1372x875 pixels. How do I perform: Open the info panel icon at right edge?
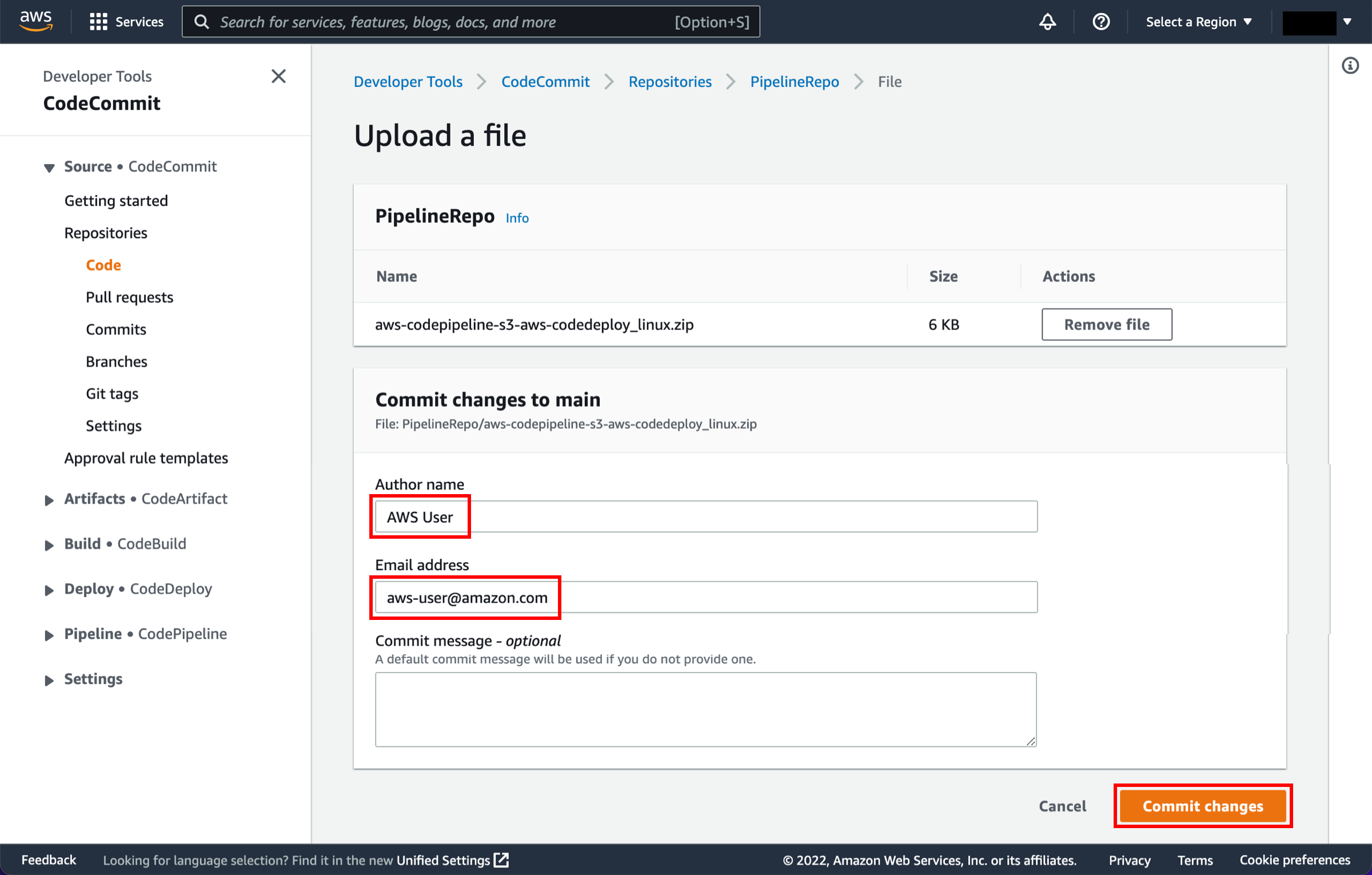click(1350, 65)
